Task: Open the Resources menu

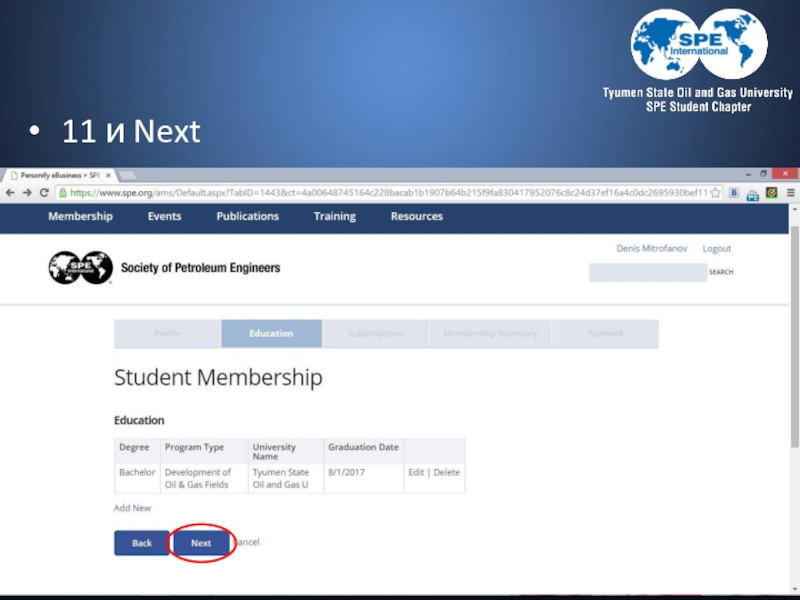Action: tap(416, 216)
